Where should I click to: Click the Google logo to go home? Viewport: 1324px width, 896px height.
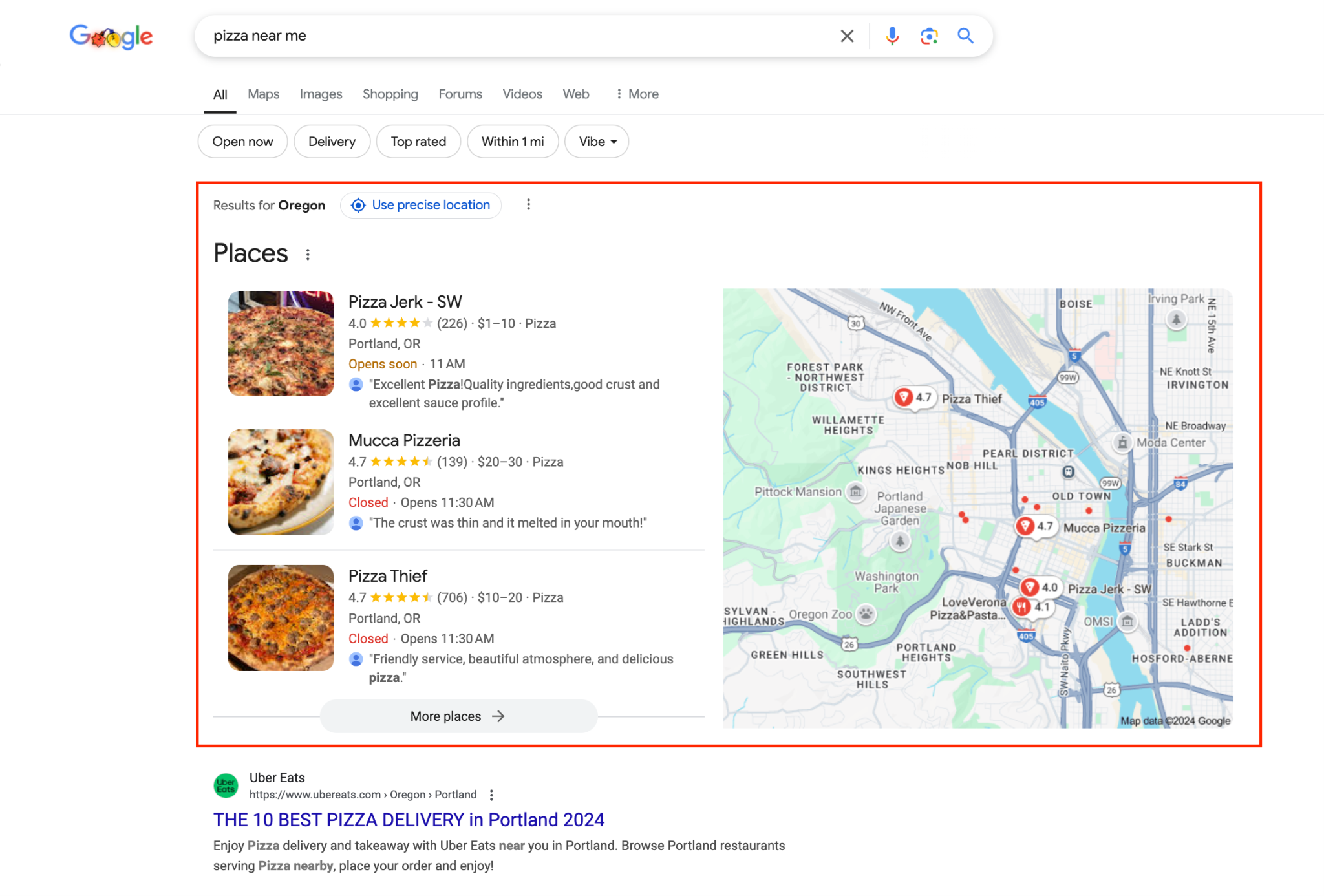(110, 36)
